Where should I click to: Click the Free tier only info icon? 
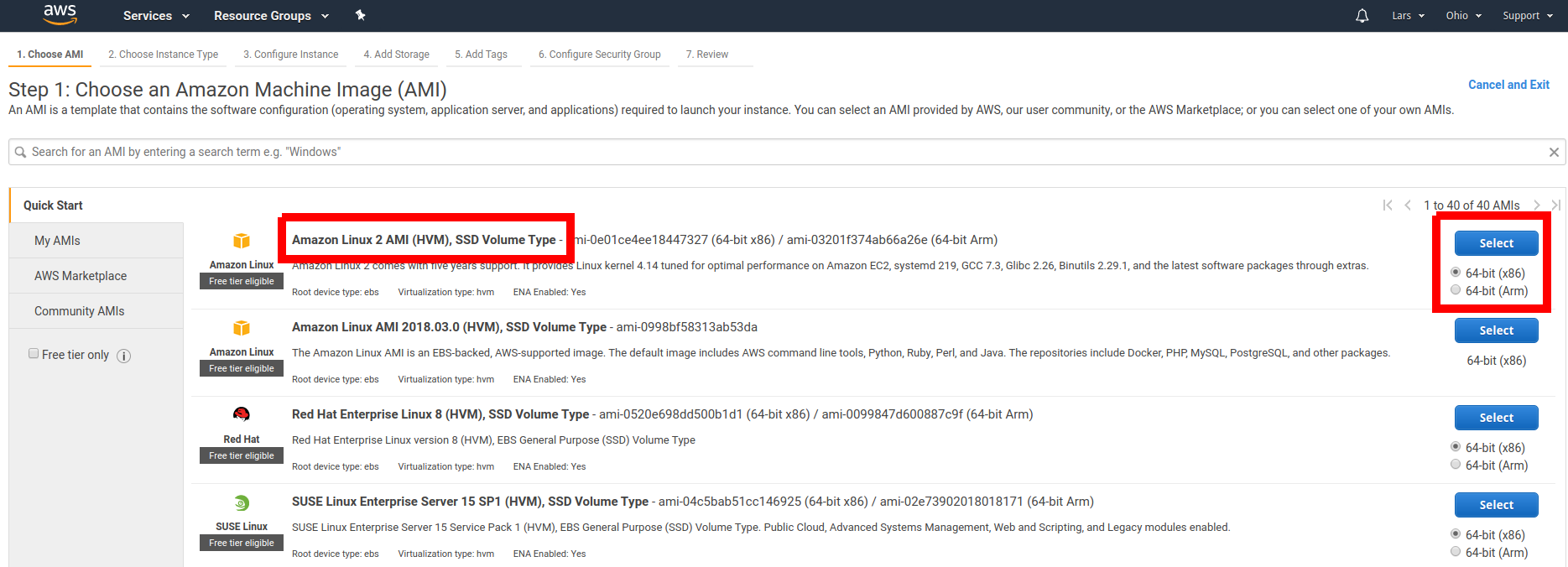click(123, 356)
